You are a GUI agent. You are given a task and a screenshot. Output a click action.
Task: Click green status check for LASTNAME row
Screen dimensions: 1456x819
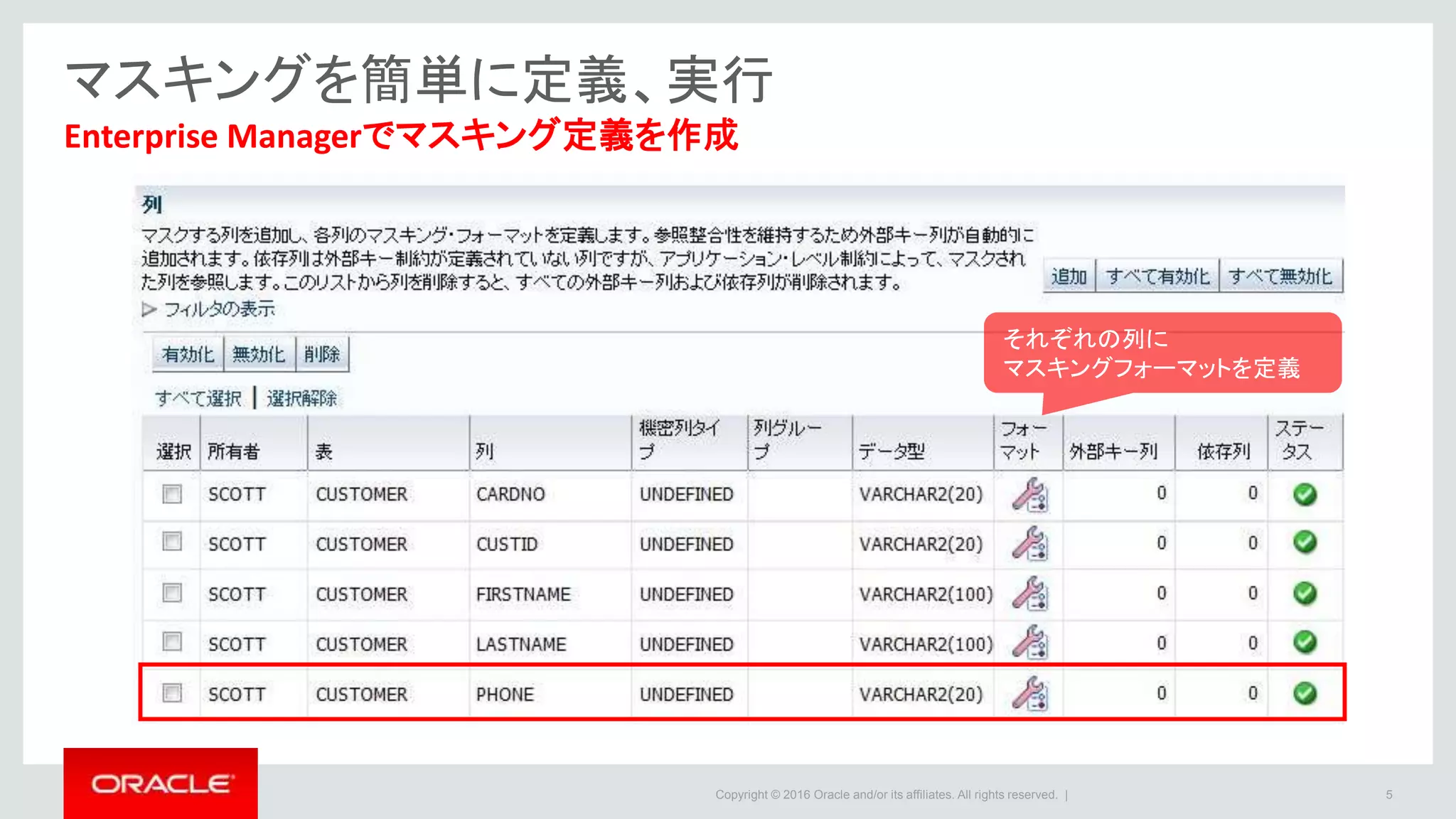[1305, 642]
